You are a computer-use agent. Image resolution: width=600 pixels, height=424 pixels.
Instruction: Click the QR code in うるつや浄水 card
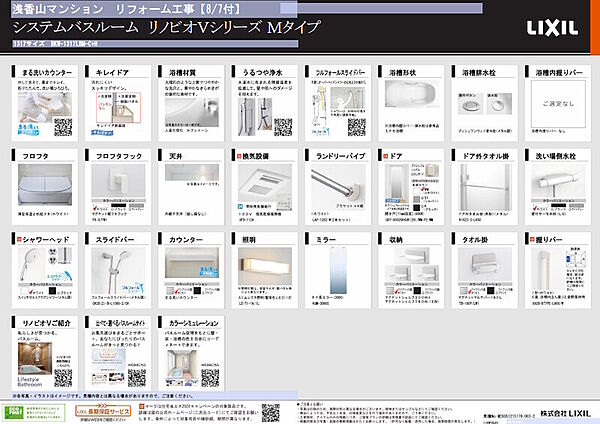(x=283, y=127)
